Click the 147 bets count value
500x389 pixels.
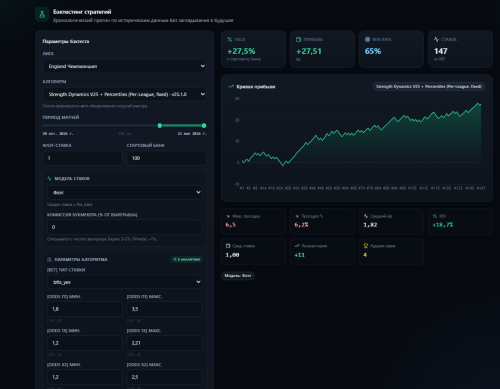[x=441, y=51]
